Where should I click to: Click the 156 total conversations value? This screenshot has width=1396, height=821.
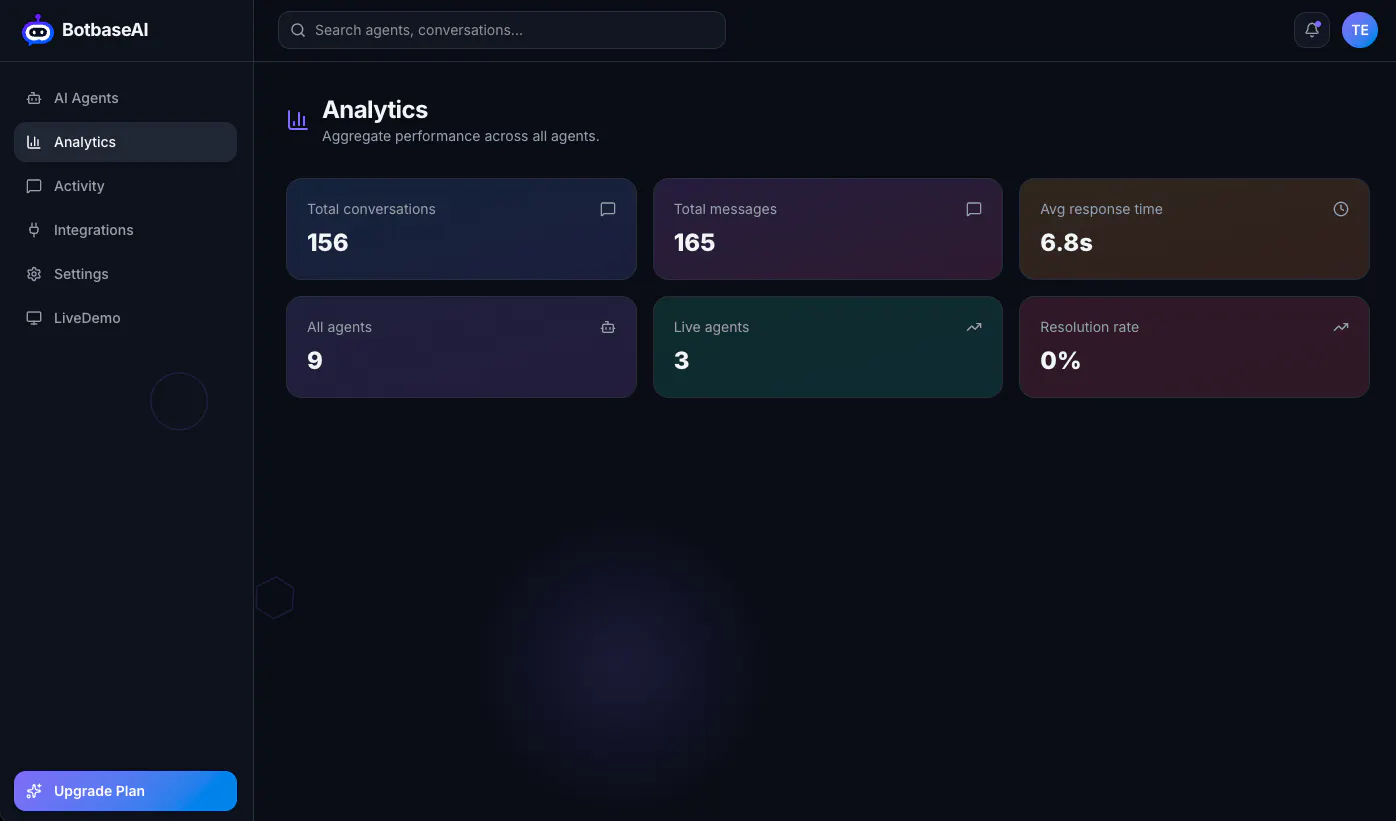(328, 243)
